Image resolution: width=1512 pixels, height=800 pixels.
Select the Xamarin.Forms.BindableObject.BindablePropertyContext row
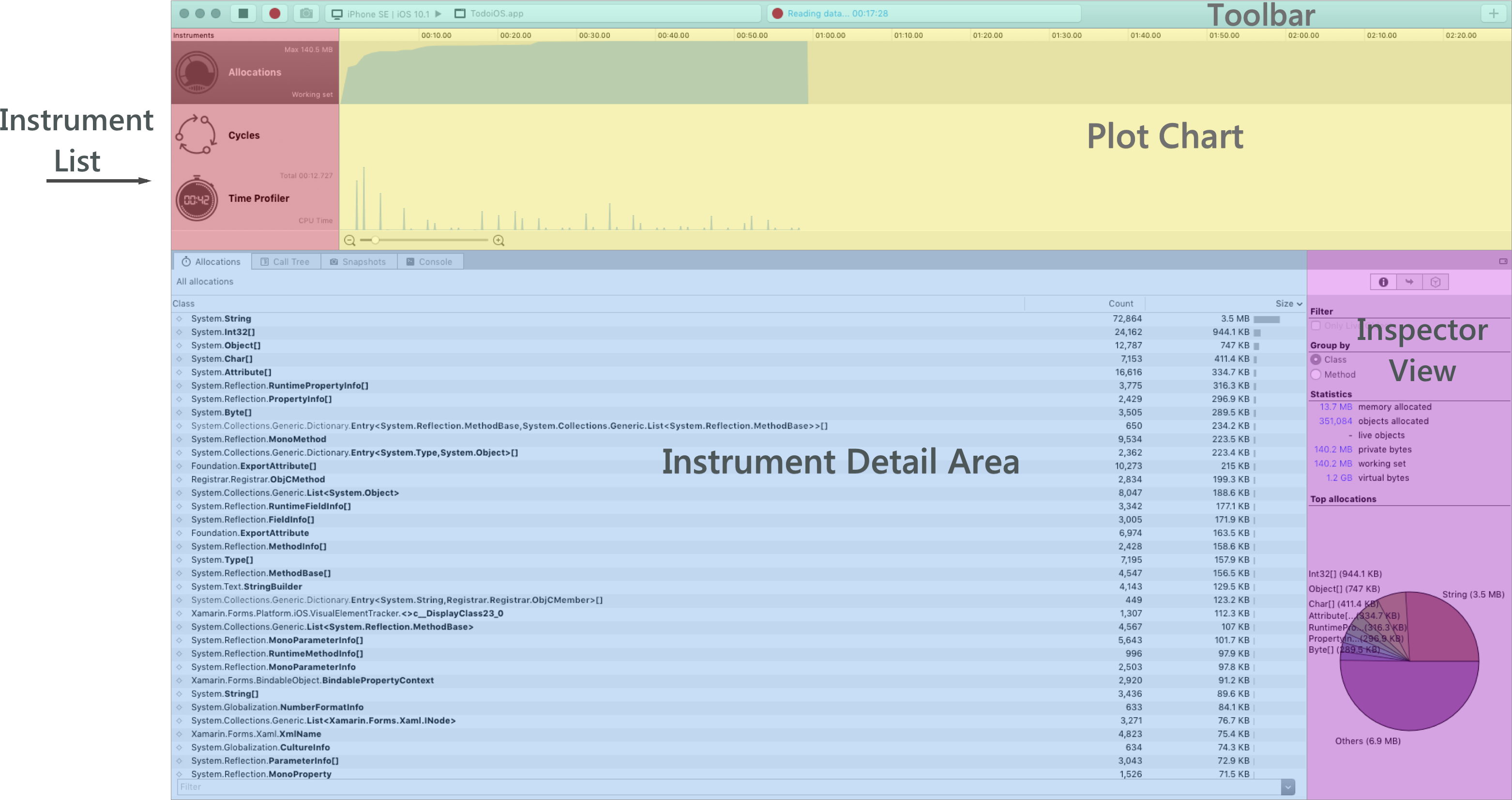pyautogui.click(x=739, y=680)
